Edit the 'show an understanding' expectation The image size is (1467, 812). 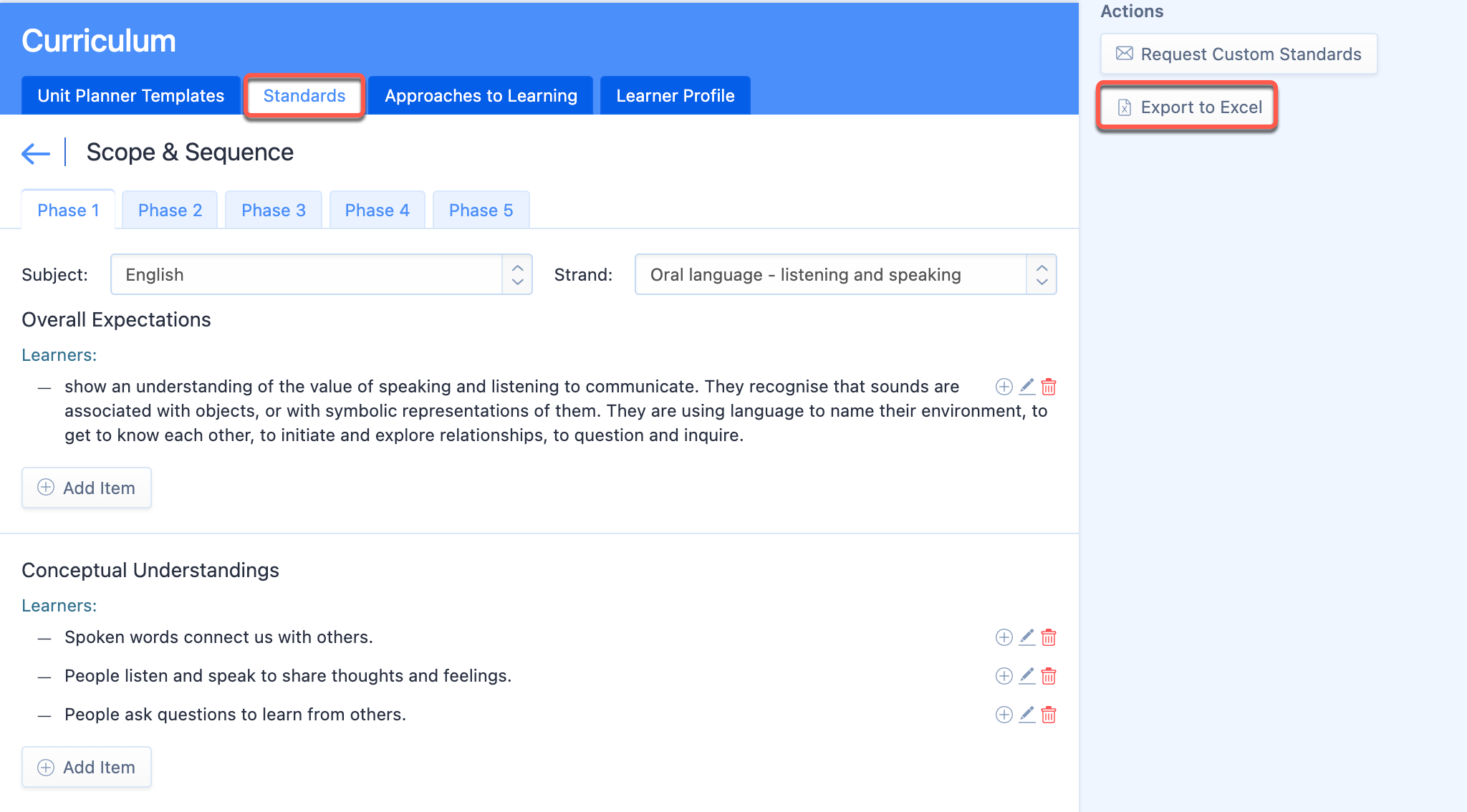pos(1026,387)
